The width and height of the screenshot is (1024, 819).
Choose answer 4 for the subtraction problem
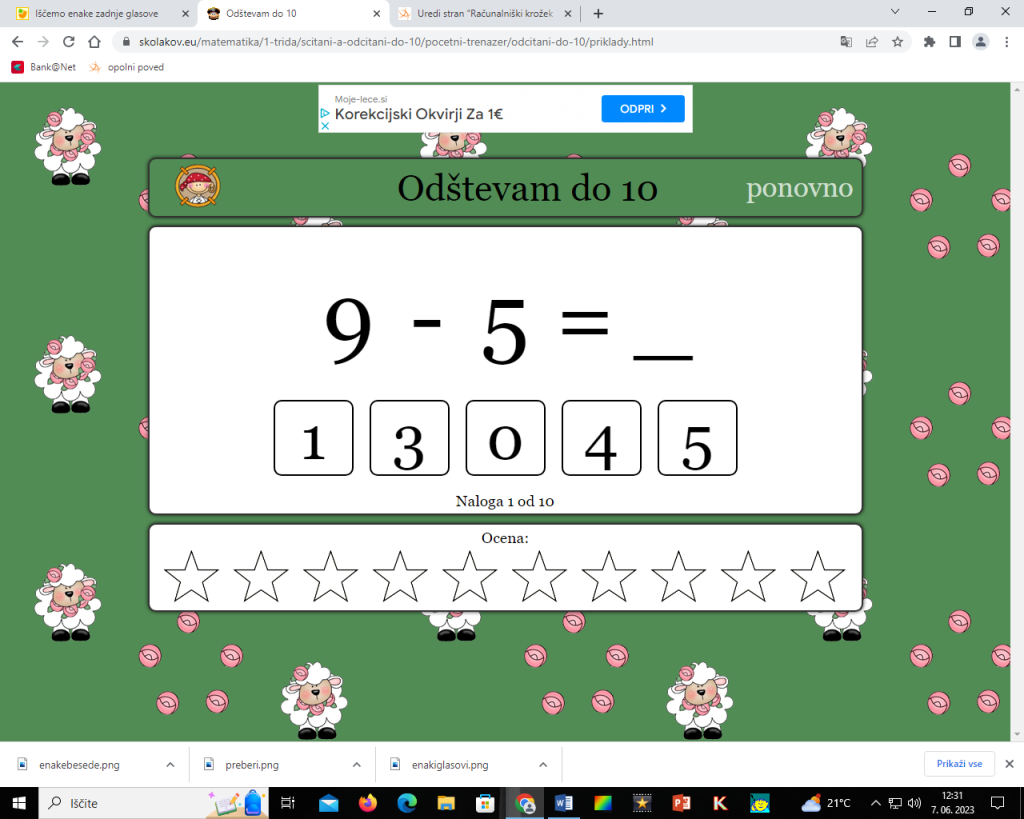click(x=601, y=438)
